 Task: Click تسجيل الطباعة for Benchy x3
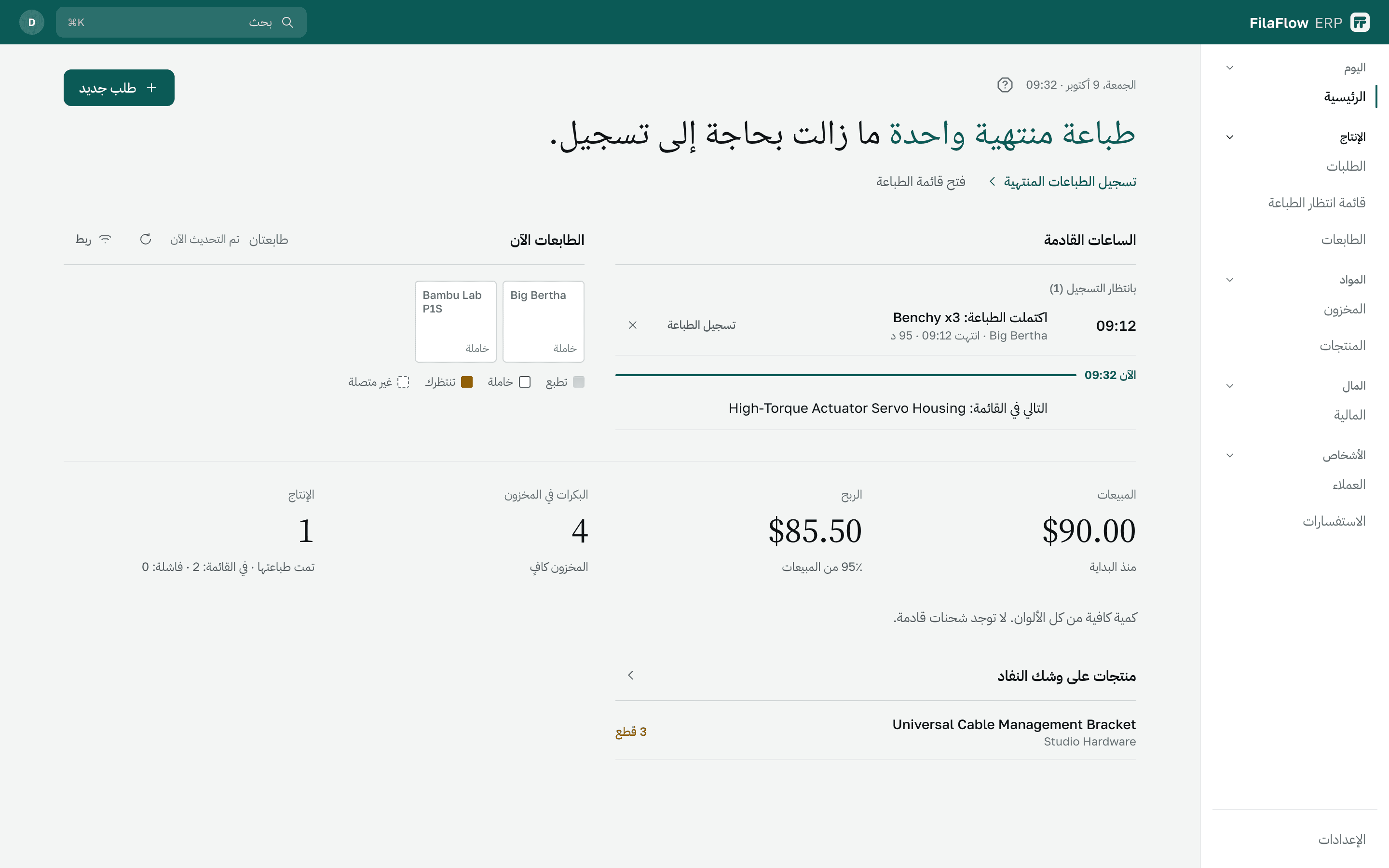click(701, 325)
